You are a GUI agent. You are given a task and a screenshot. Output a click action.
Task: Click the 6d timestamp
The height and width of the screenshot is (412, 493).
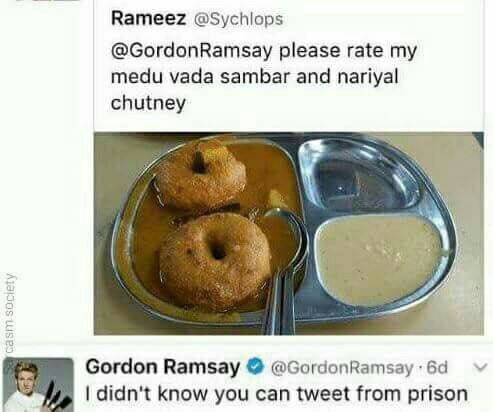point(437,367)
